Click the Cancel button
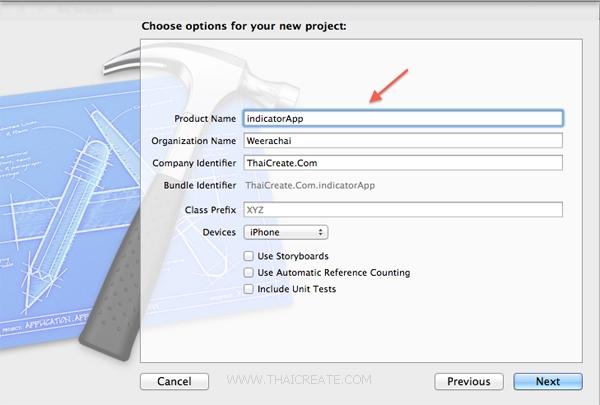 point(174,381)
